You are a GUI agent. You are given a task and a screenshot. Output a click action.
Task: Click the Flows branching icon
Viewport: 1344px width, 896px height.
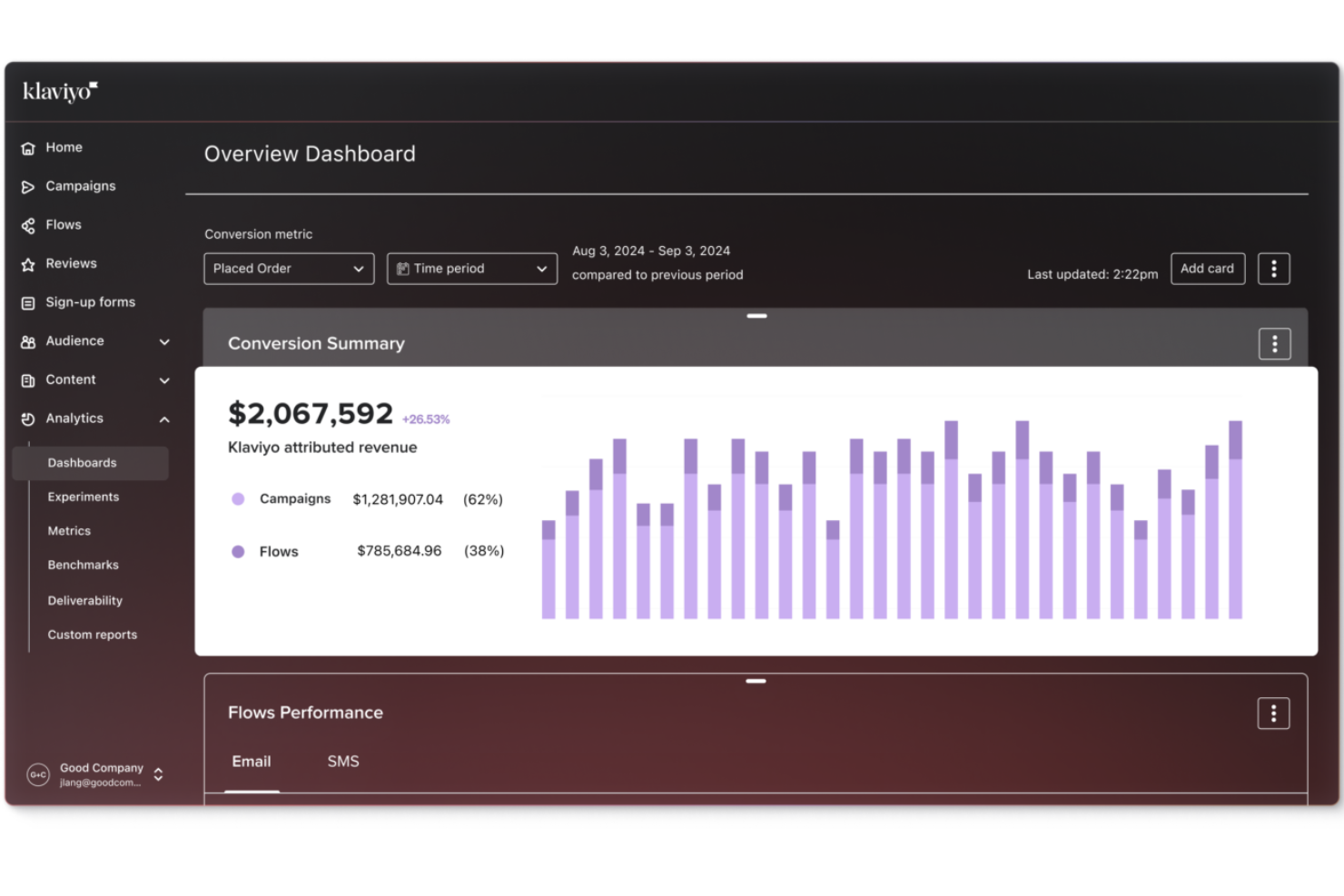pos(27,224)
